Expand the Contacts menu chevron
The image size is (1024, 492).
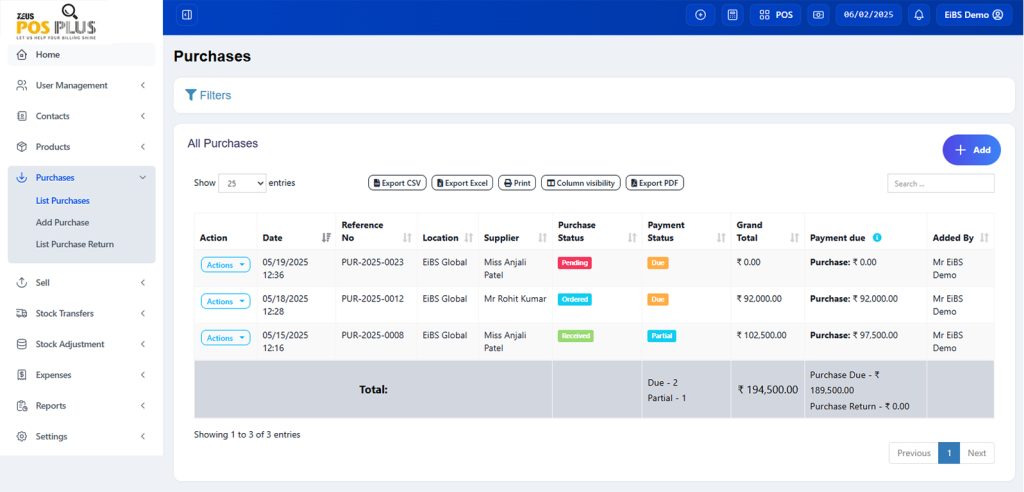point(142,116)
